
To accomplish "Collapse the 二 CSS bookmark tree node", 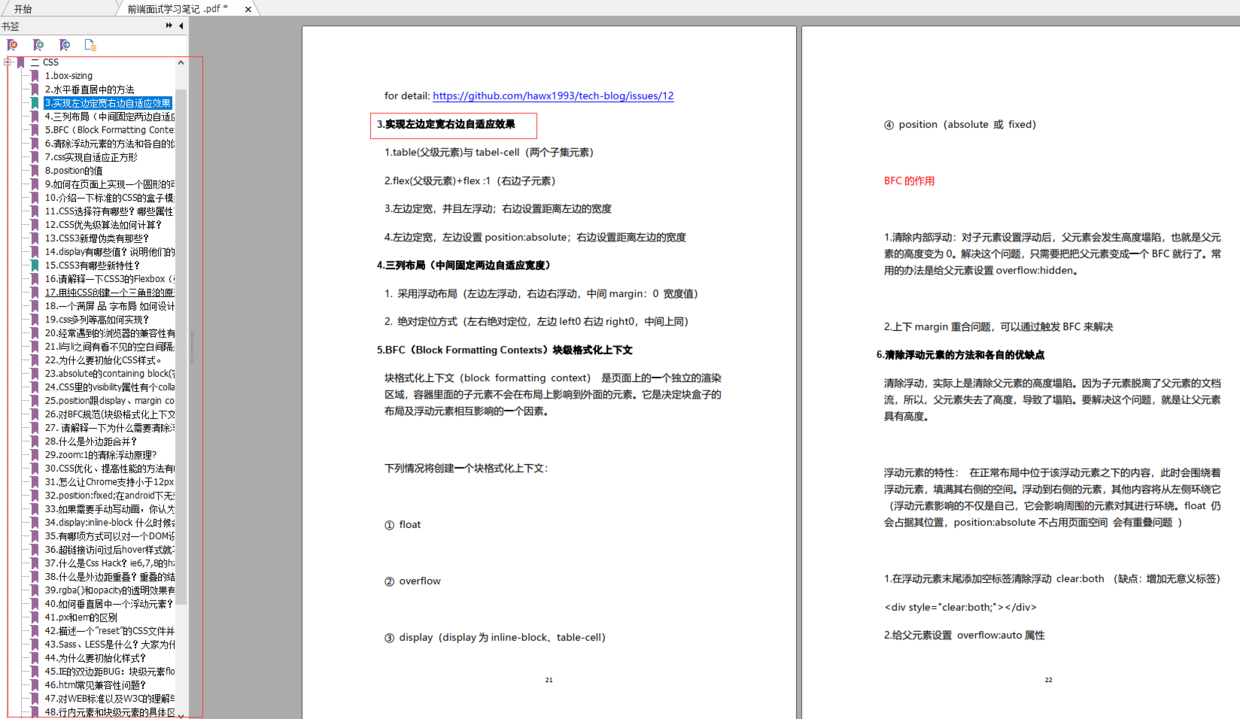I will tap(8, 62).
